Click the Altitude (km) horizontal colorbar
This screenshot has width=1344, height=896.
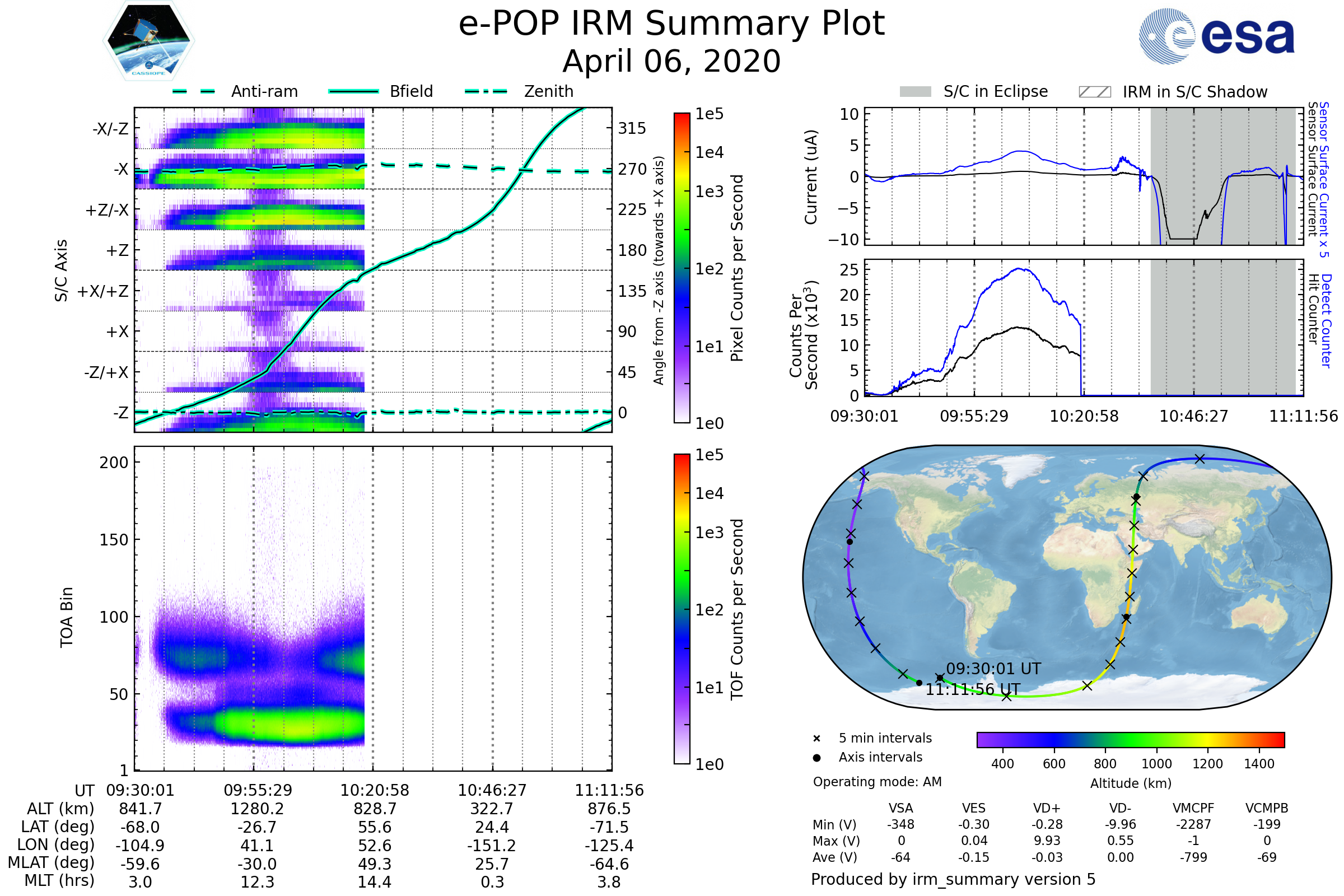[1130, 739]
